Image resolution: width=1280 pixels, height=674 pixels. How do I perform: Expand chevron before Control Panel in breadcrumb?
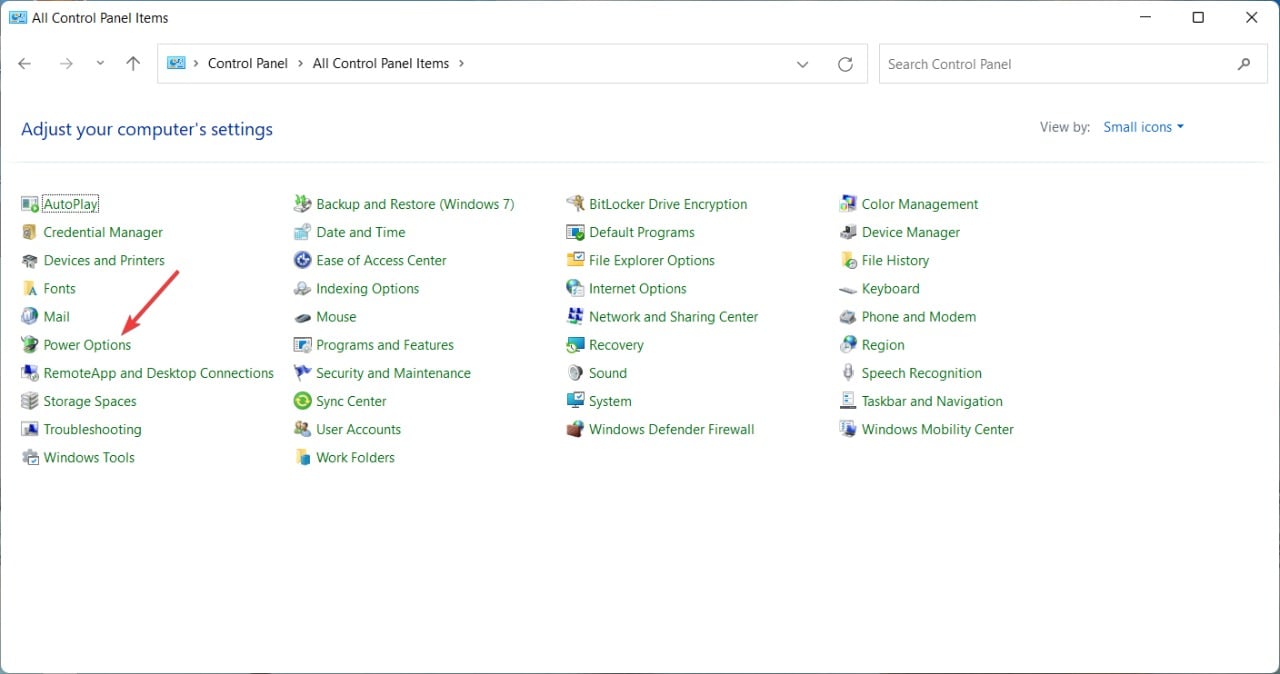pyautogui.click(x=195, y=63)
